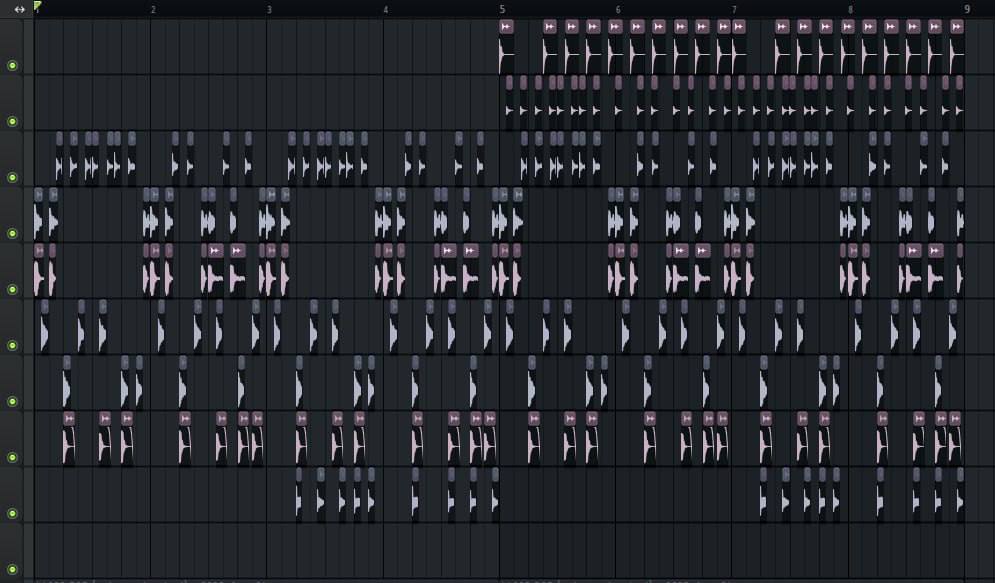Click the green playhead marker at bar 1
The image size is (995, 583).
37,6
